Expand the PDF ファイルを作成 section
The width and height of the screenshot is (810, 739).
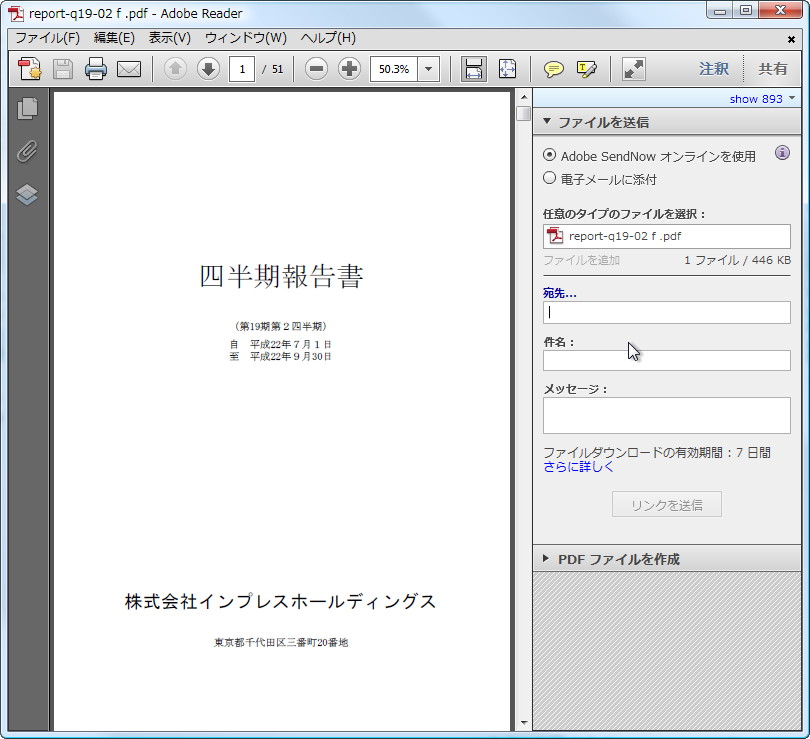coord(546,559)
